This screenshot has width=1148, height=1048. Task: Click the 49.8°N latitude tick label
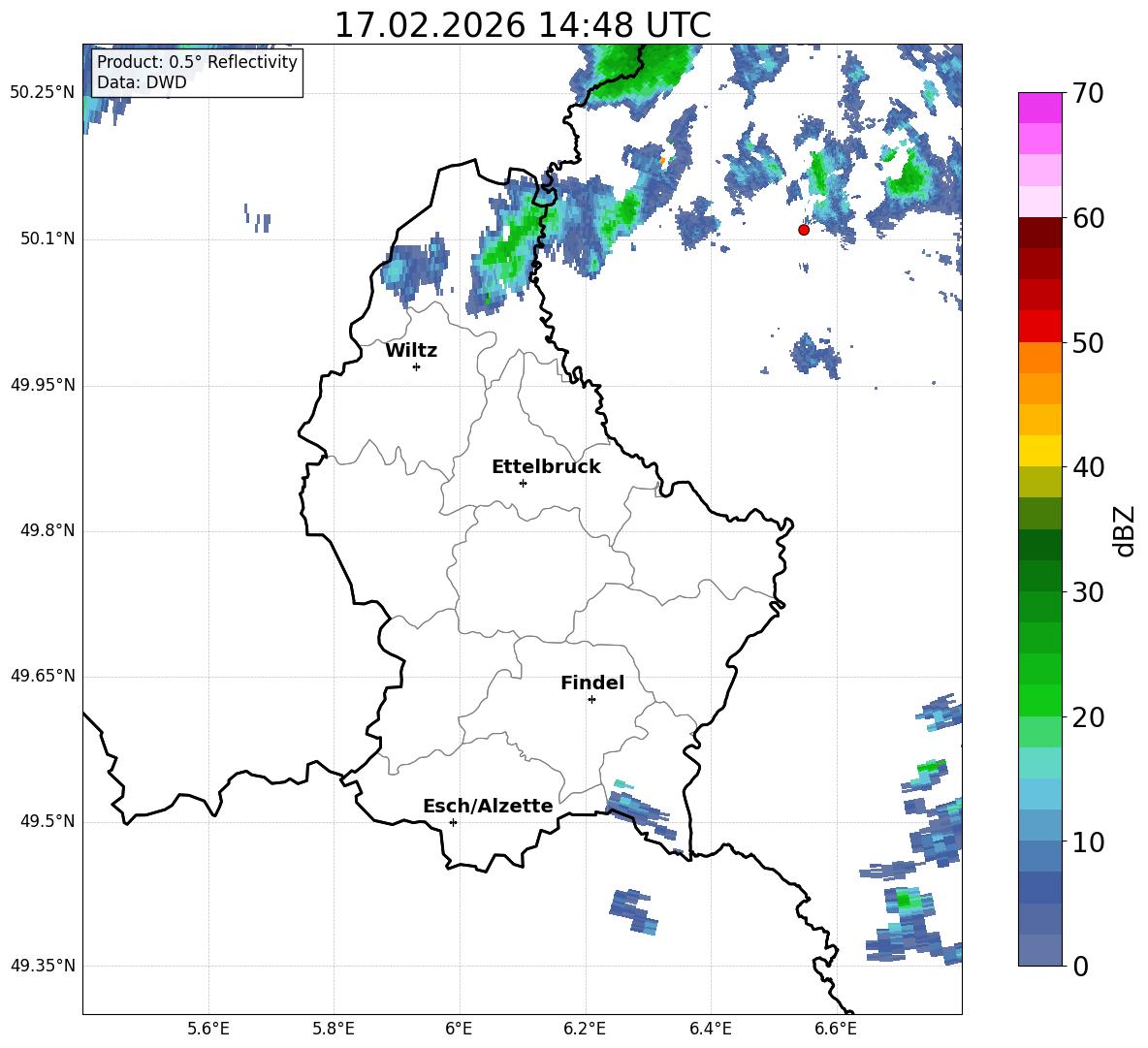43,531
